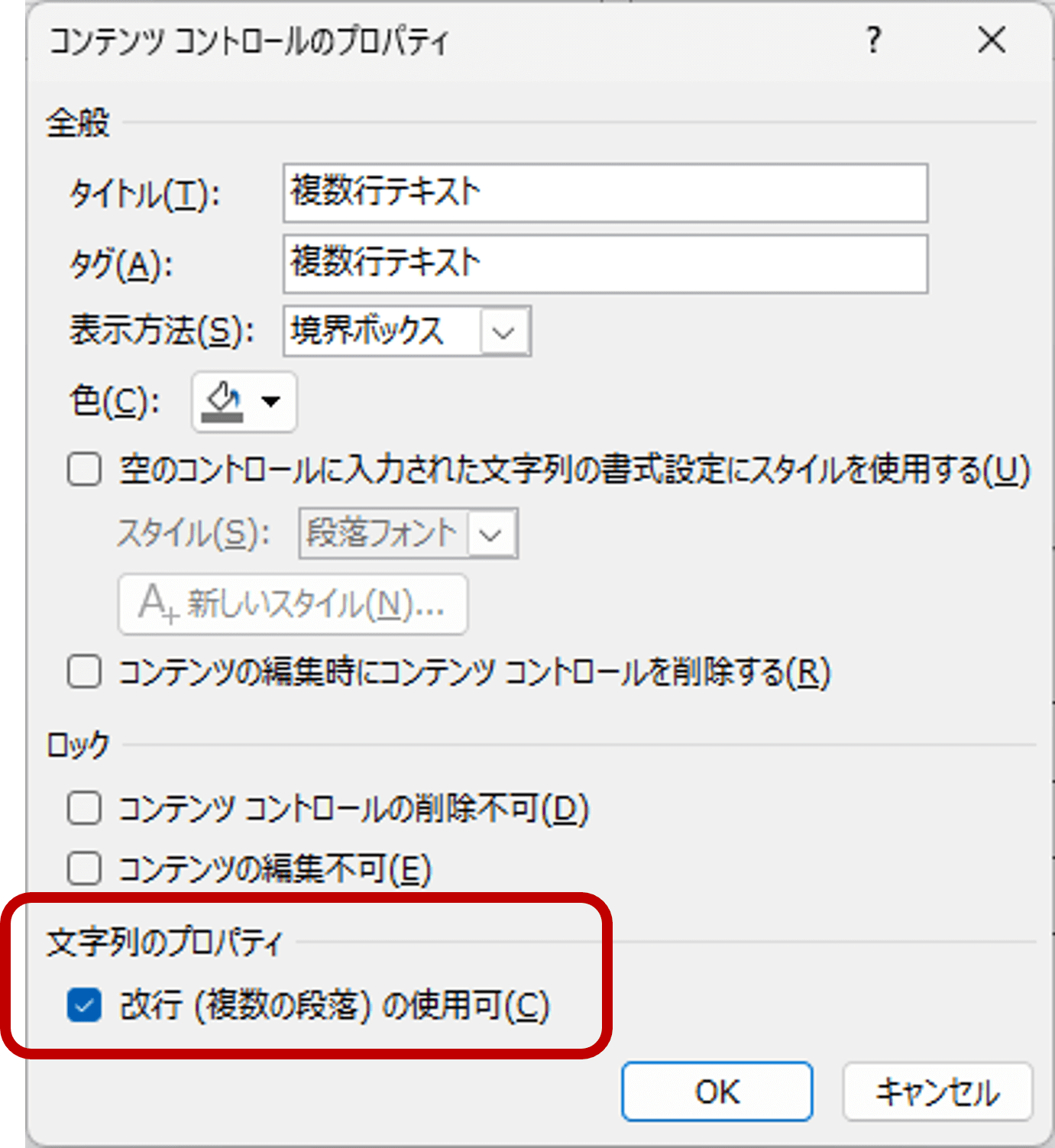Enable コンテンツの編集不可(E)

coord(84,868)
